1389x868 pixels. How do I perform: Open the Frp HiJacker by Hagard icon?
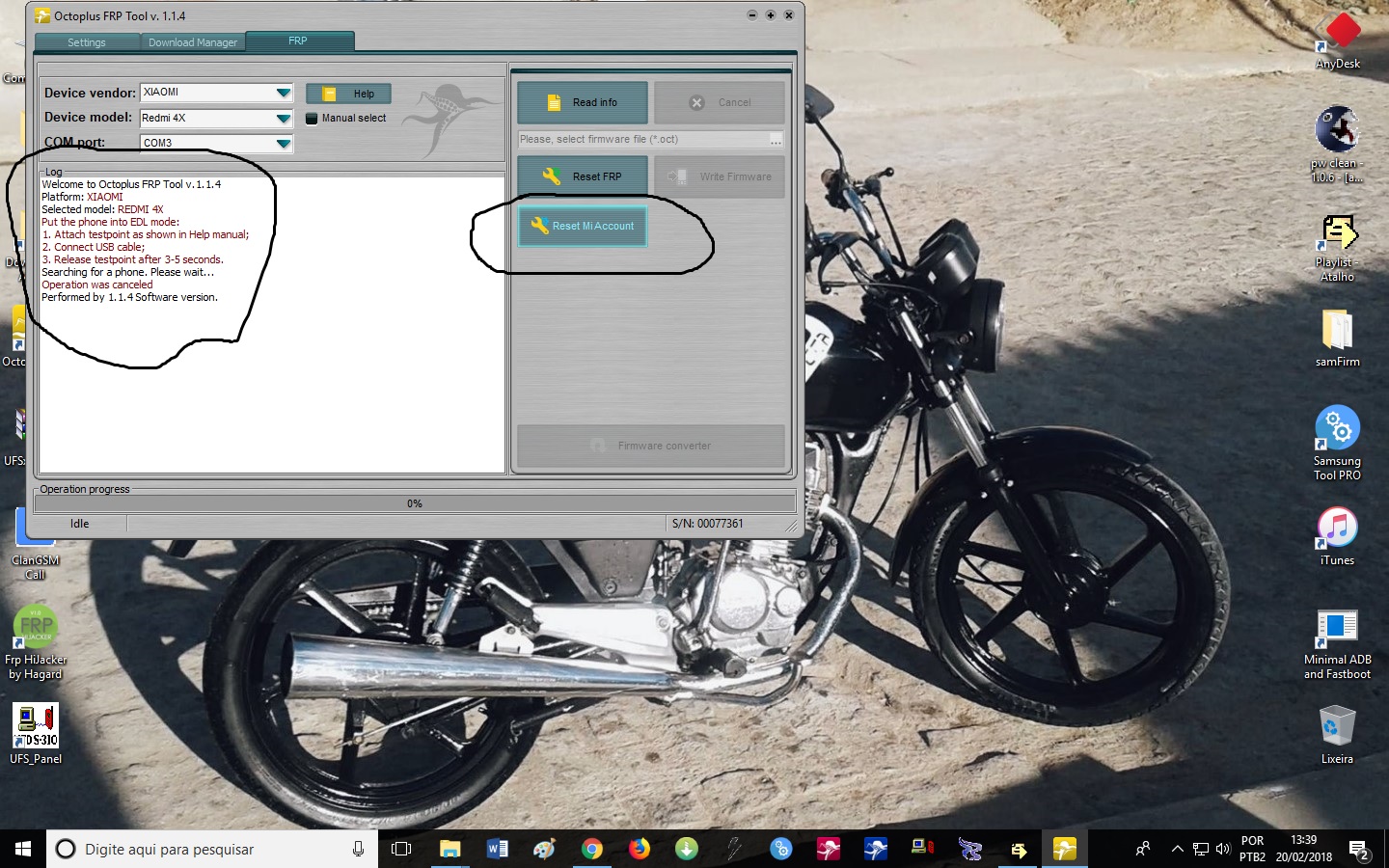36,642
